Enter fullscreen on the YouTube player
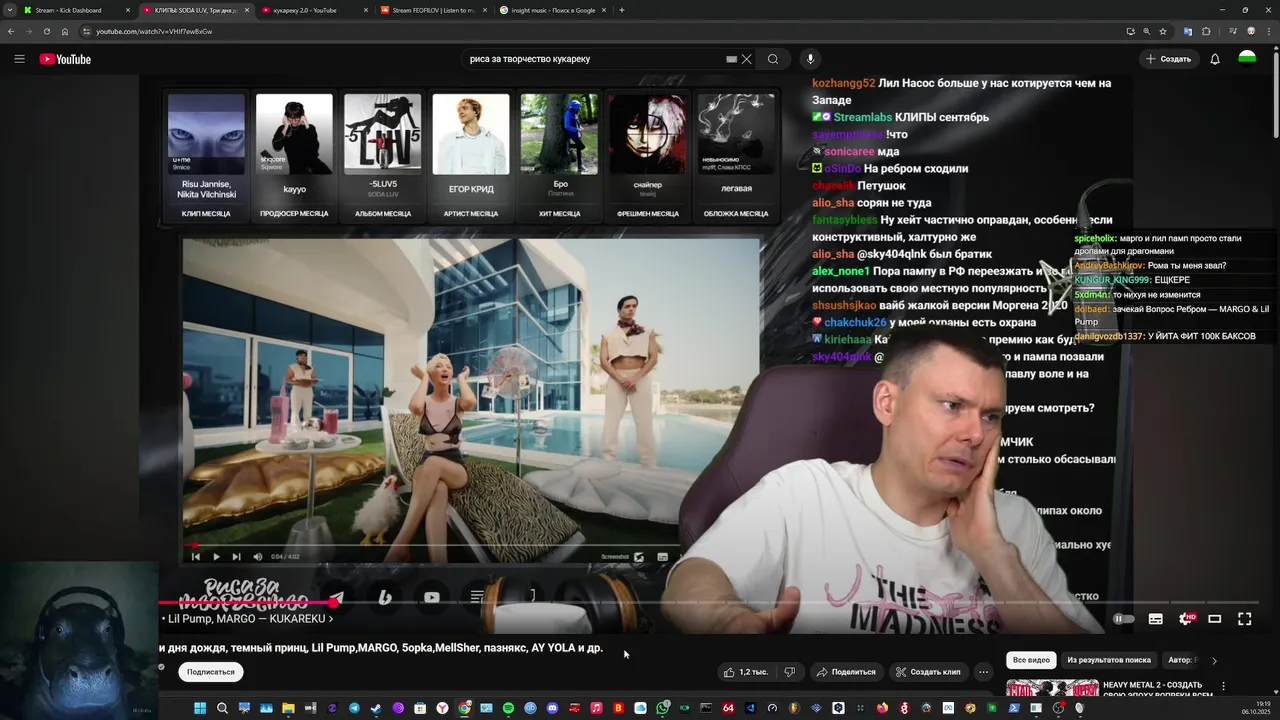Viewport: 1280px width, 720px height. (1245, 619)
